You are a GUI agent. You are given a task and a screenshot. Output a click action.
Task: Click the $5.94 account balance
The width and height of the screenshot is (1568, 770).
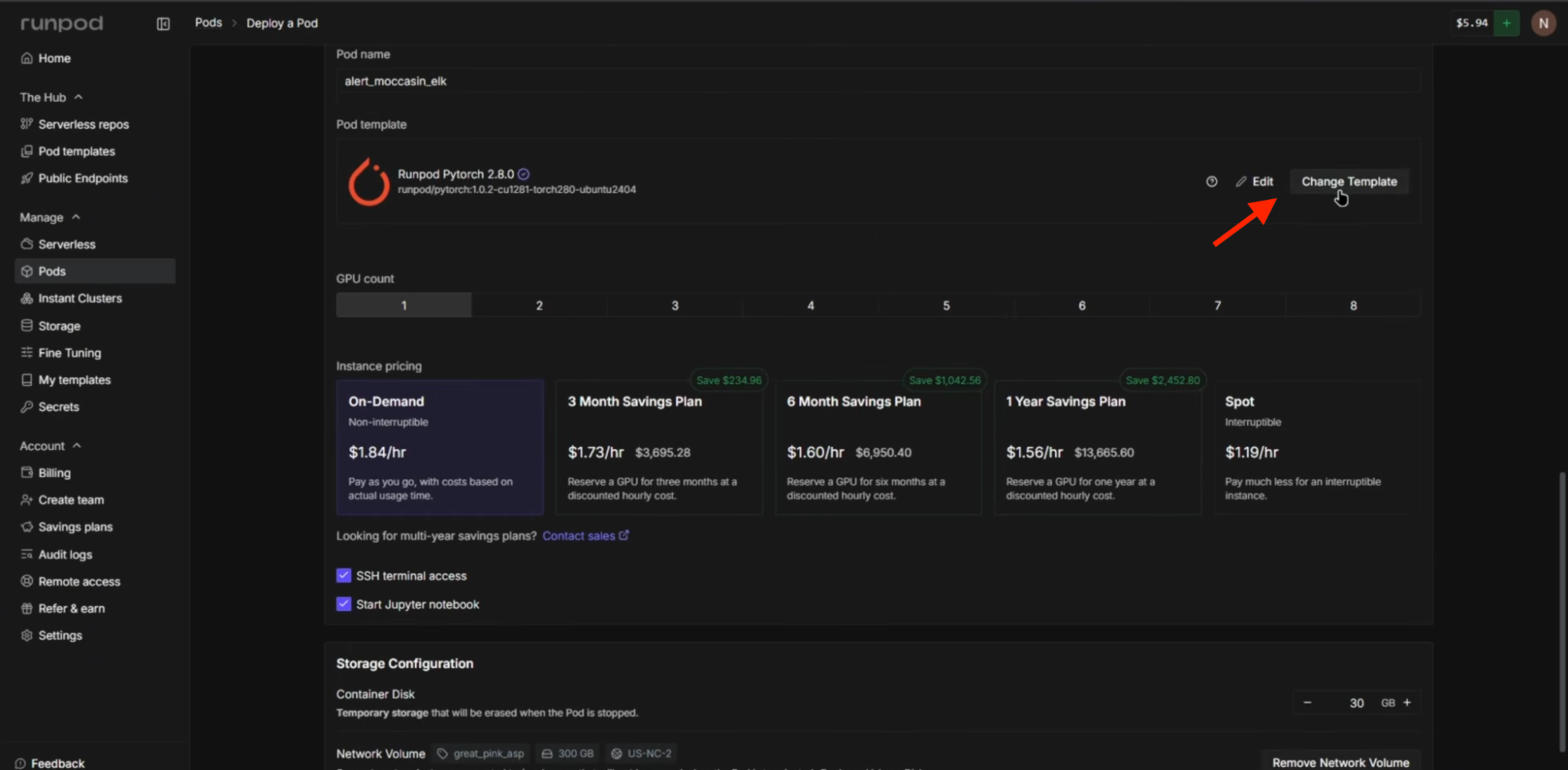coord(1472,23)
